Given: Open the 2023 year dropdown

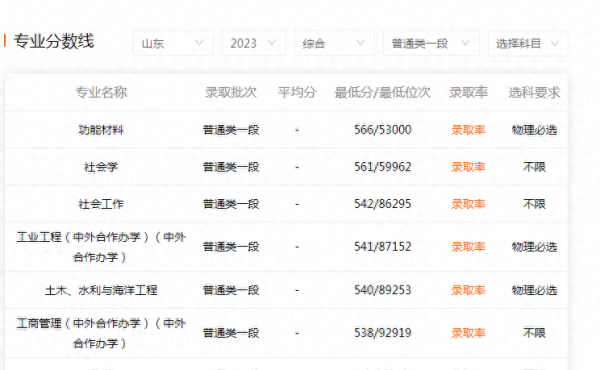Looking at the screenshot, I should [x=254, y=43].
